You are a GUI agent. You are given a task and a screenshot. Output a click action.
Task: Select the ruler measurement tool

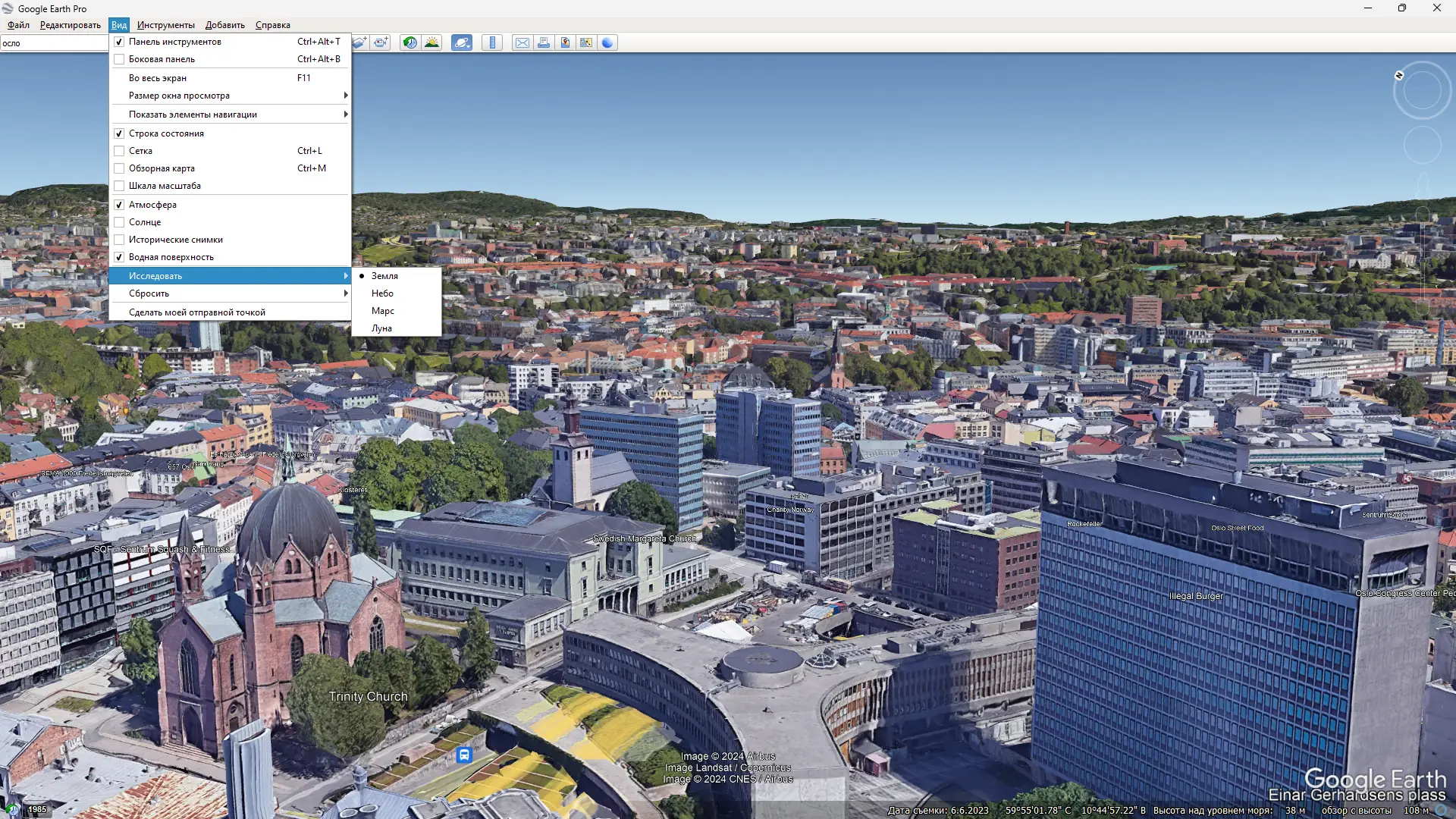492,42
